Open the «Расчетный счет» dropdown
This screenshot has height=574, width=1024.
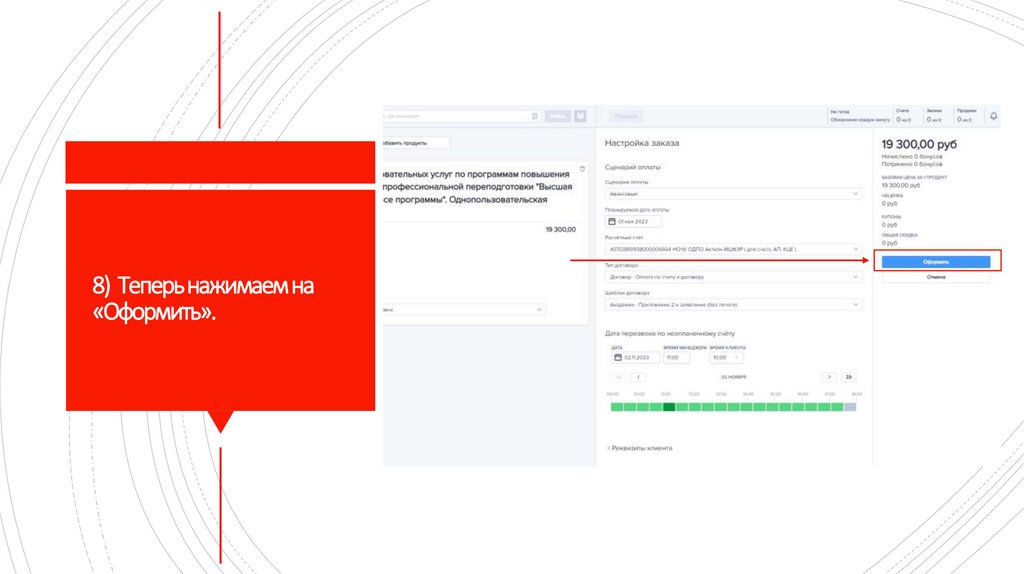pyautogui.click(x=733, y=249)
